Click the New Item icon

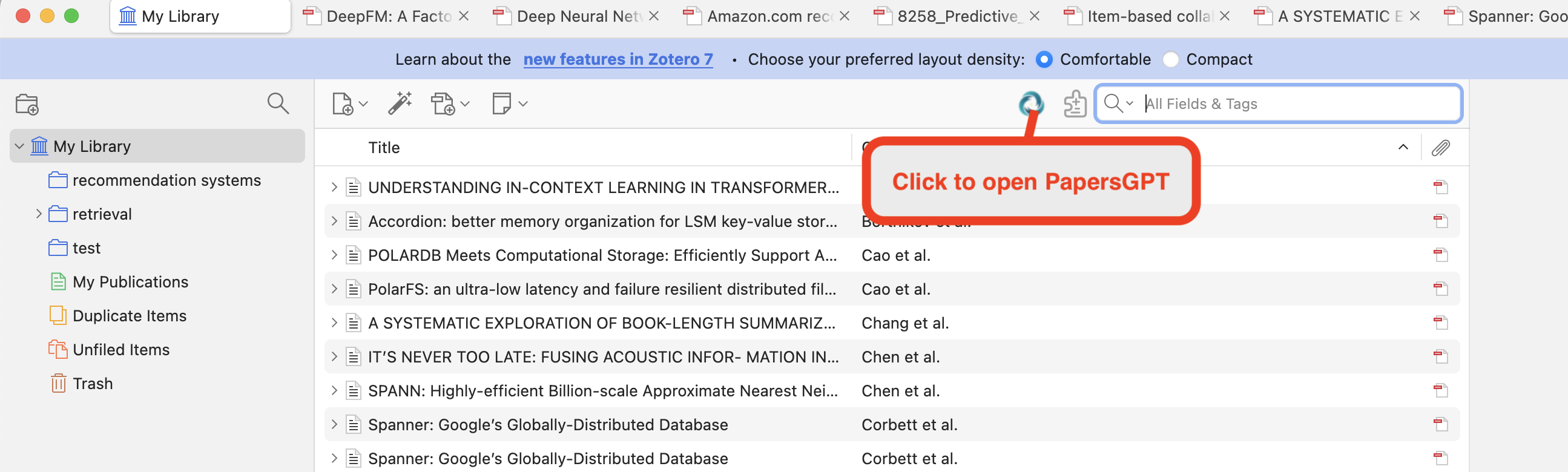click(x=343, y=104)
